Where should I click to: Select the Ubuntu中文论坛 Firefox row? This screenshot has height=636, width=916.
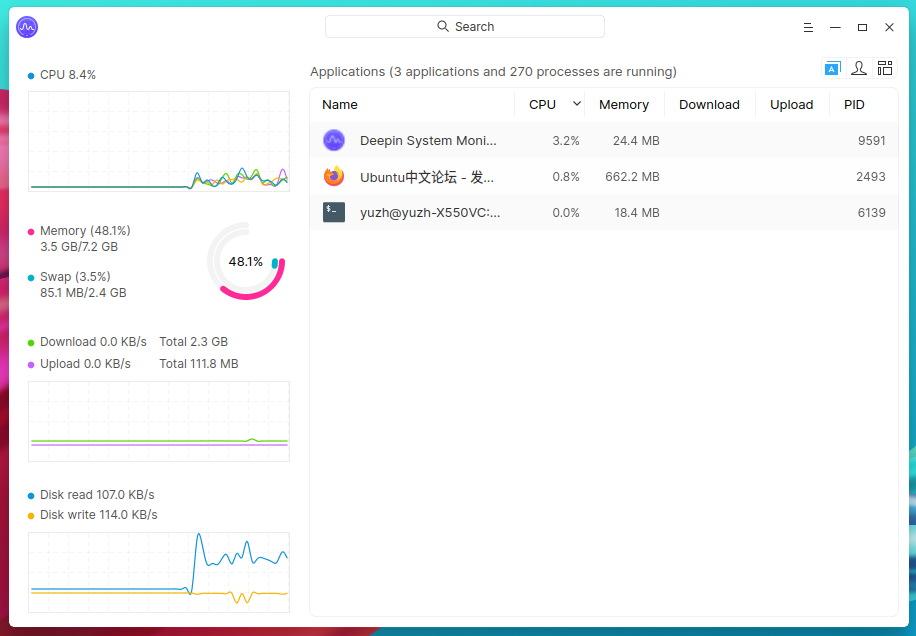[603, 176]
